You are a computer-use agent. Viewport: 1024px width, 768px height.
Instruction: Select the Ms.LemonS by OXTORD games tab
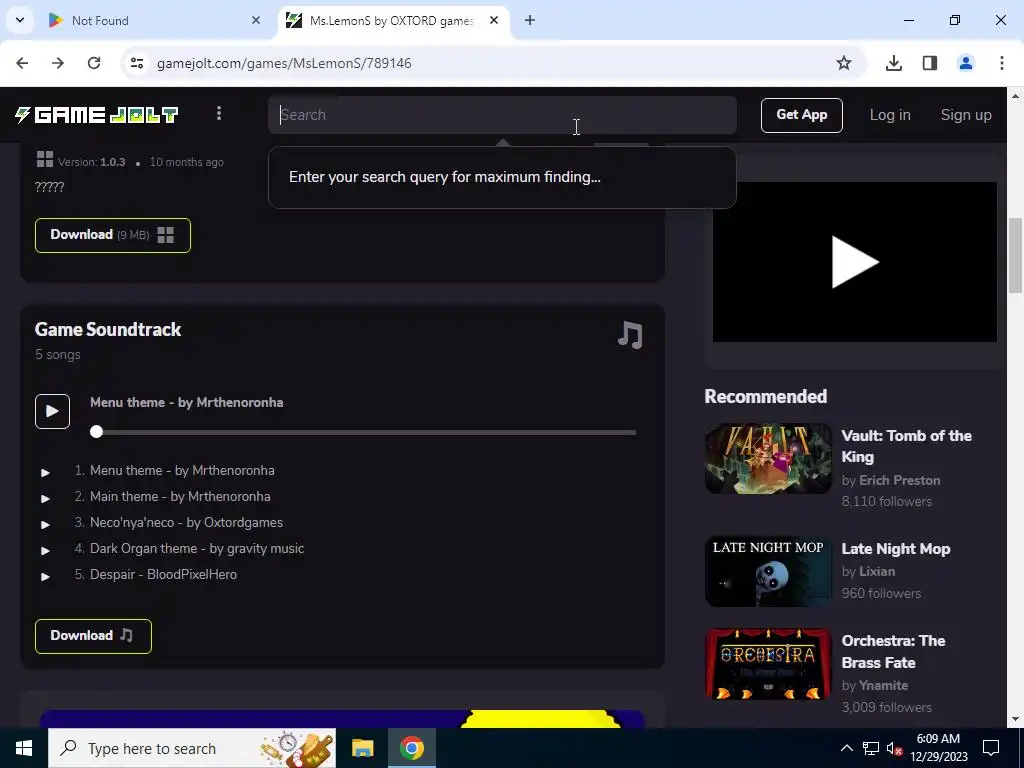[x=392, y=20]
